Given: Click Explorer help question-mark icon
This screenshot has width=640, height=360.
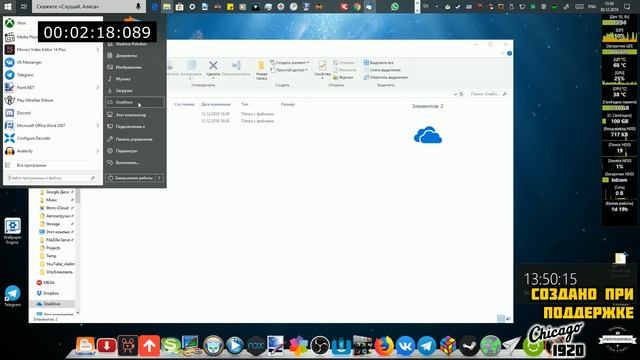Looking at the screenshot, I should (x=509, y=53).
